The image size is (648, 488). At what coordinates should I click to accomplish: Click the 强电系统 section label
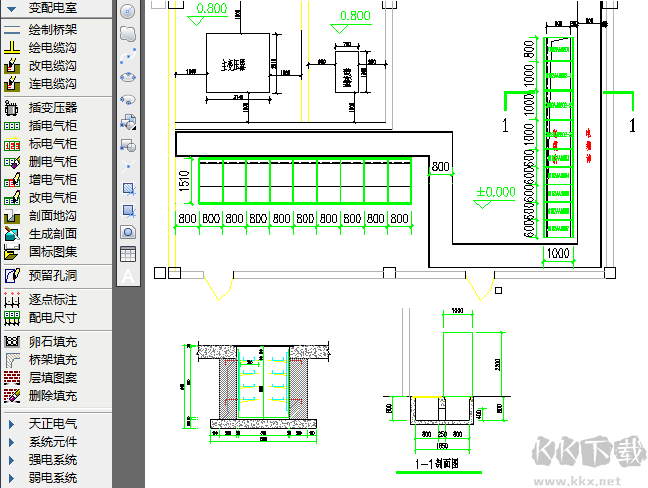click(x=53, y=460)
